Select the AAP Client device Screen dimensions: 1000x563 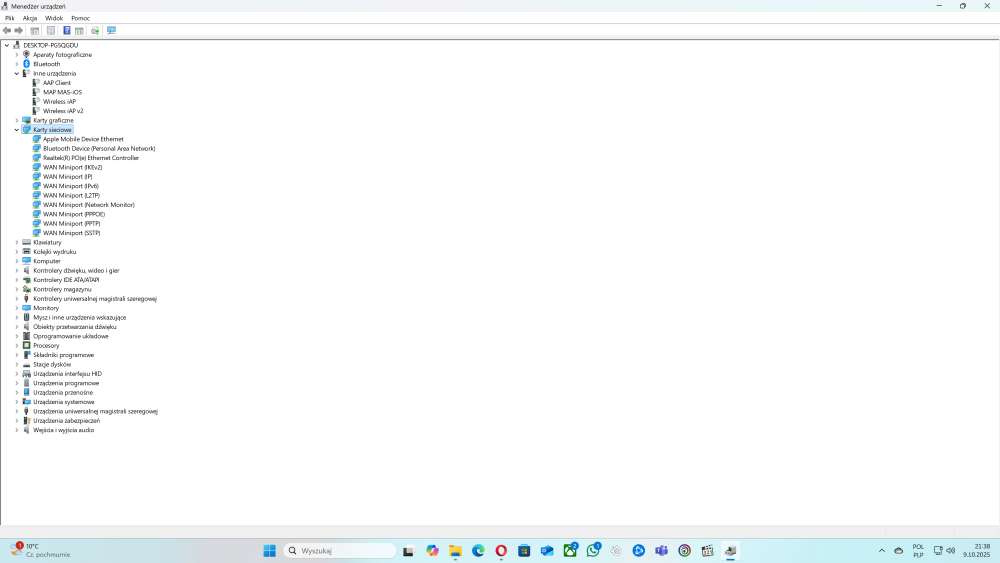point(57,83)
